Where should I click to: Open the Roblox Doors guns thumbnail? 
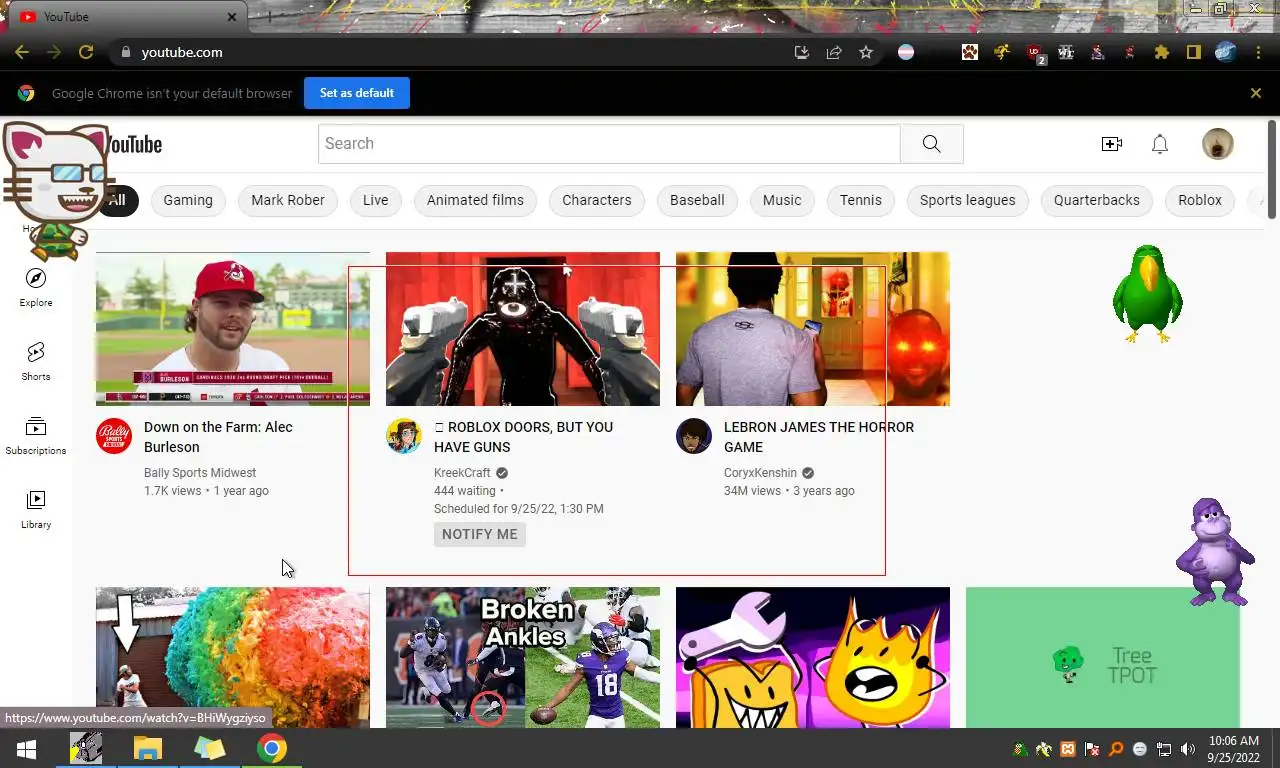tap(523, 329)
